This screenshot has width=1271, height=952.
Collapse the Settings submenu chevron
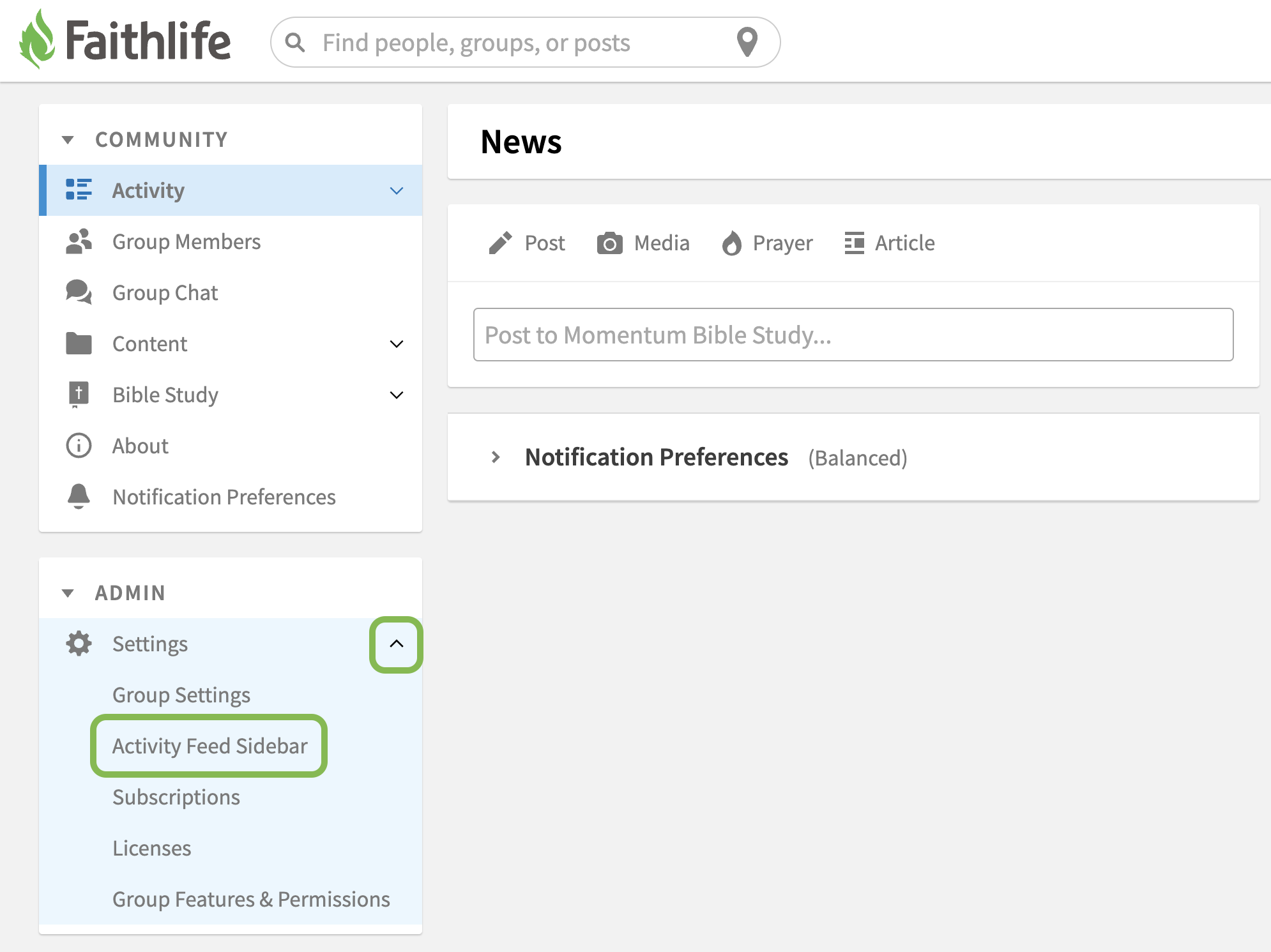(397, 644)
